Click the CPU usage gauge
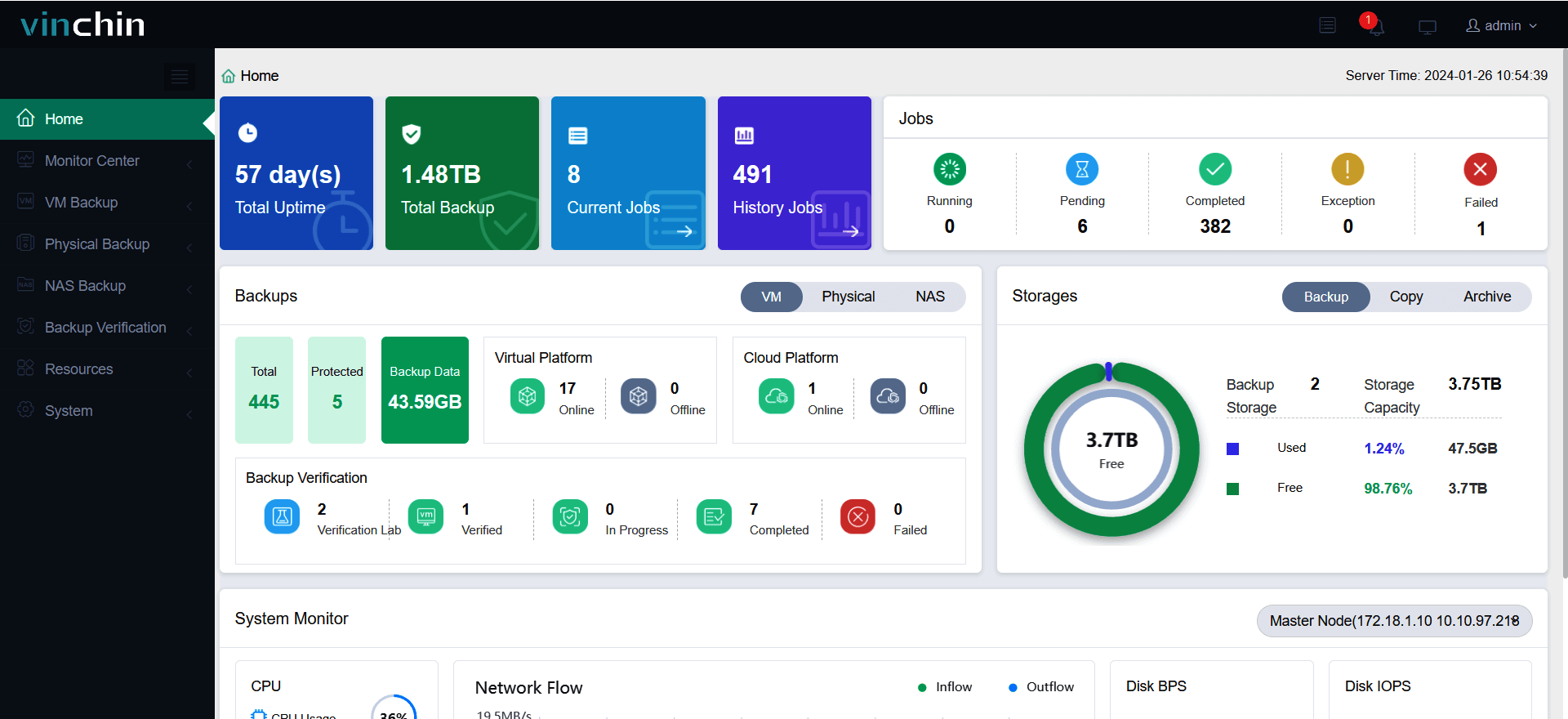 [394, 708]
